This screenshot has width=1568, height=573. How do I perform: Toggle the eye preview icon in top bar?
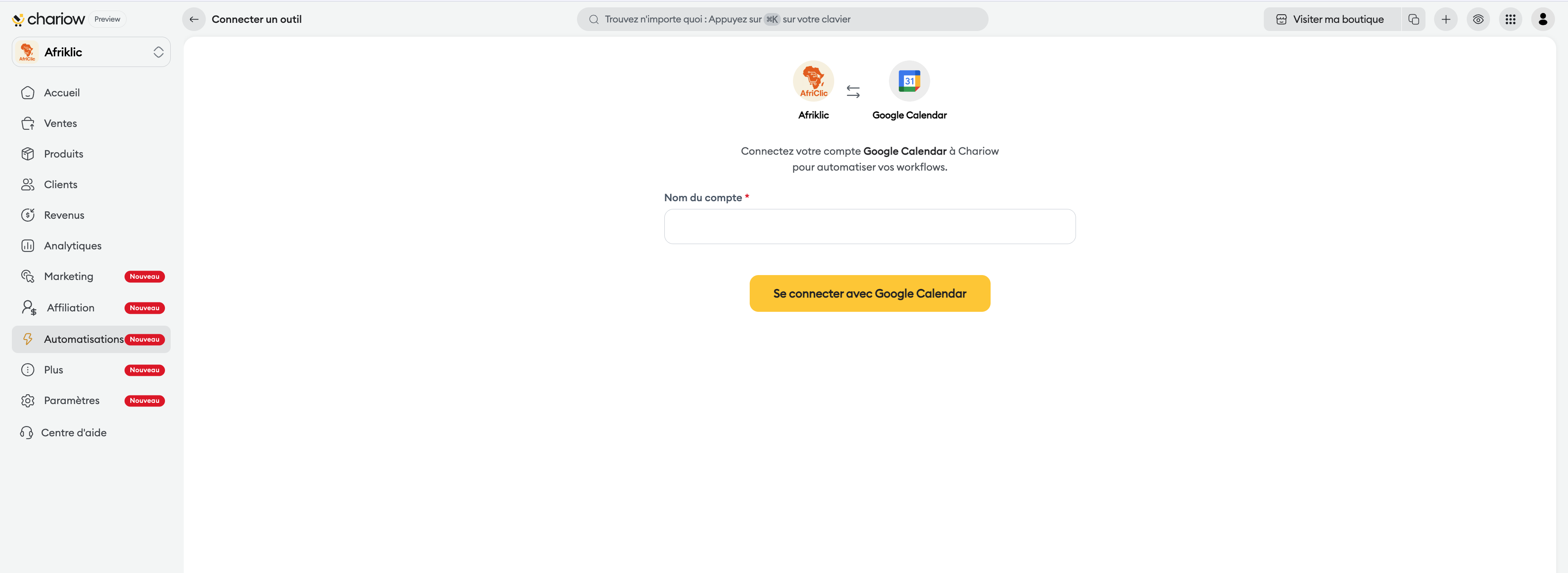click(x=1478, y=20)
